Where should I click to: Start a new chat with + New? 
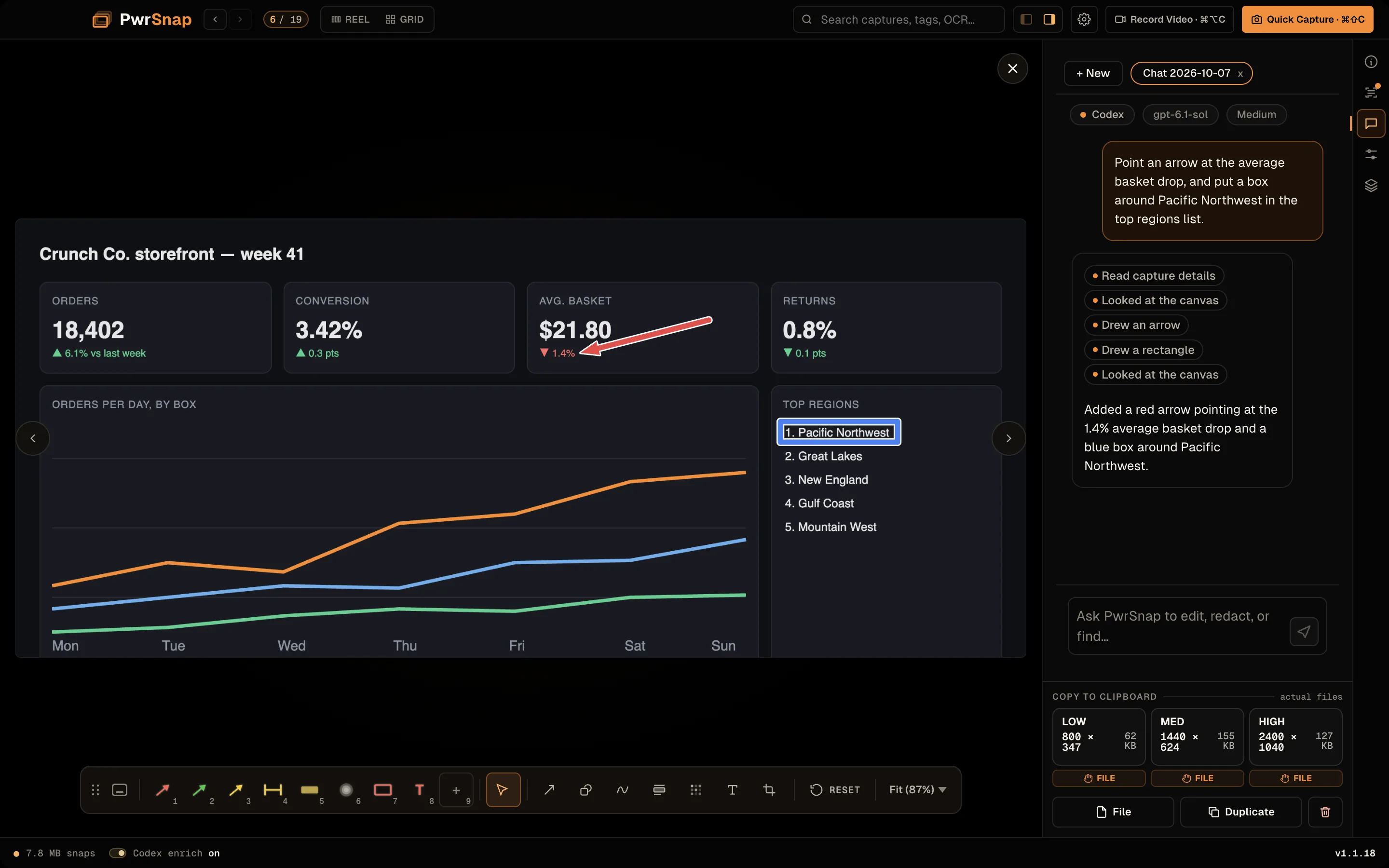[1093, 73]
